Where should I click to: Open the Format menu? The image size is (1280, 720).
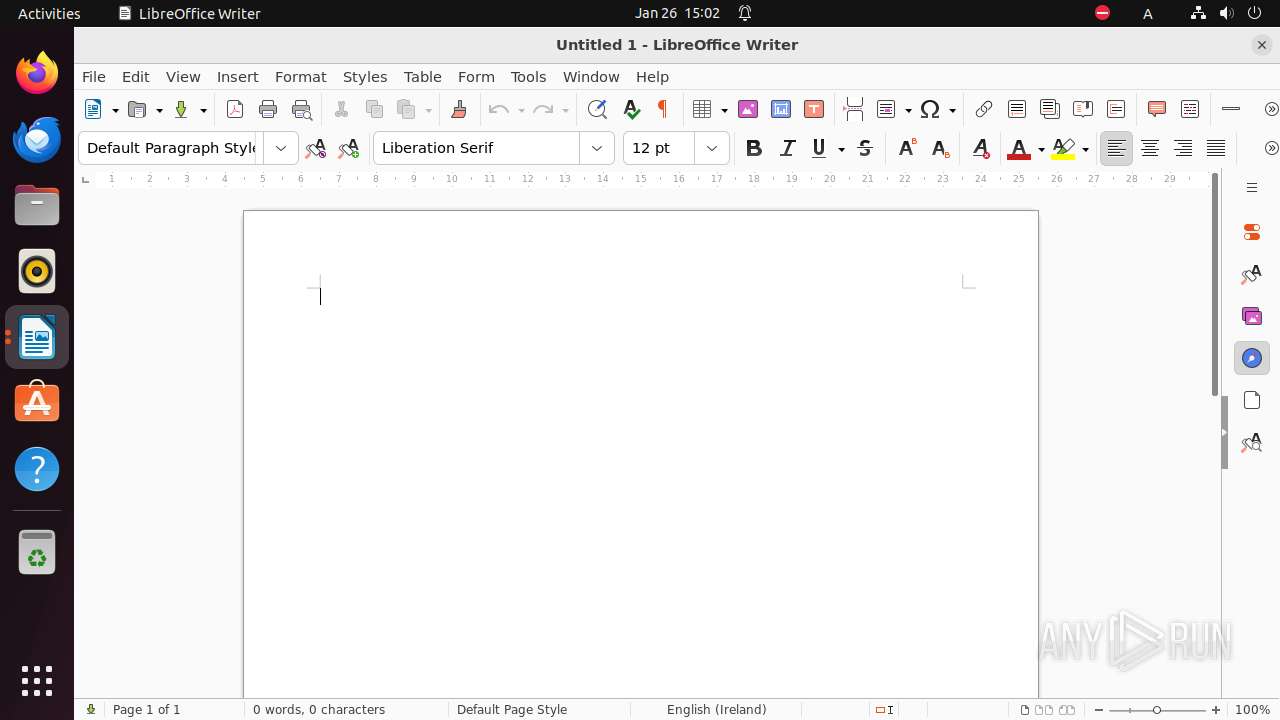coord(300,77)
